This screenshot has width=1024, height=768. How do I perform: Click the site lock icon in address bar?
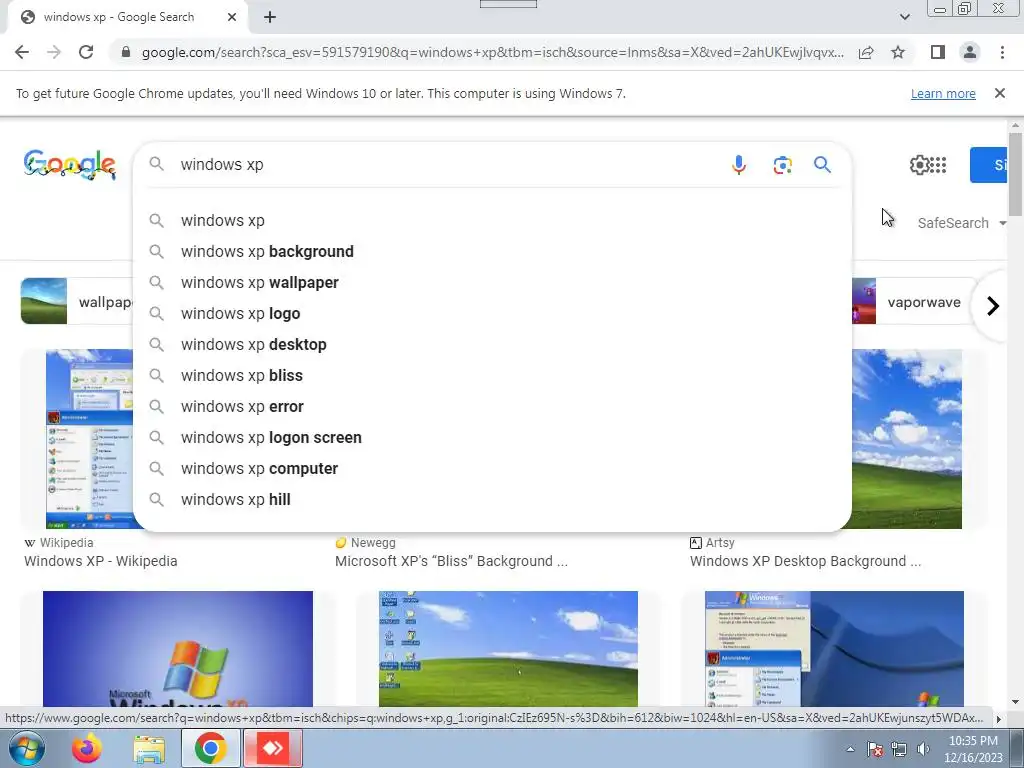tap(126, 52)
